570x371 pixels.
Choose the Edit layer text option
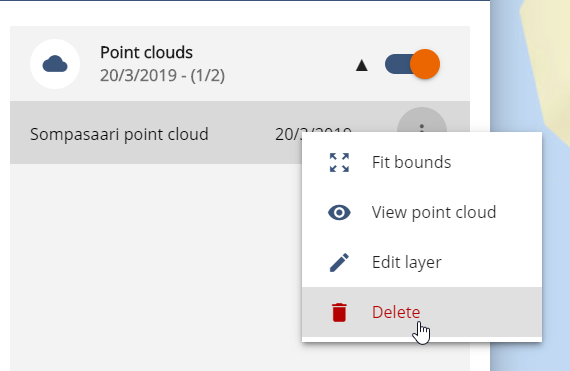406,262
